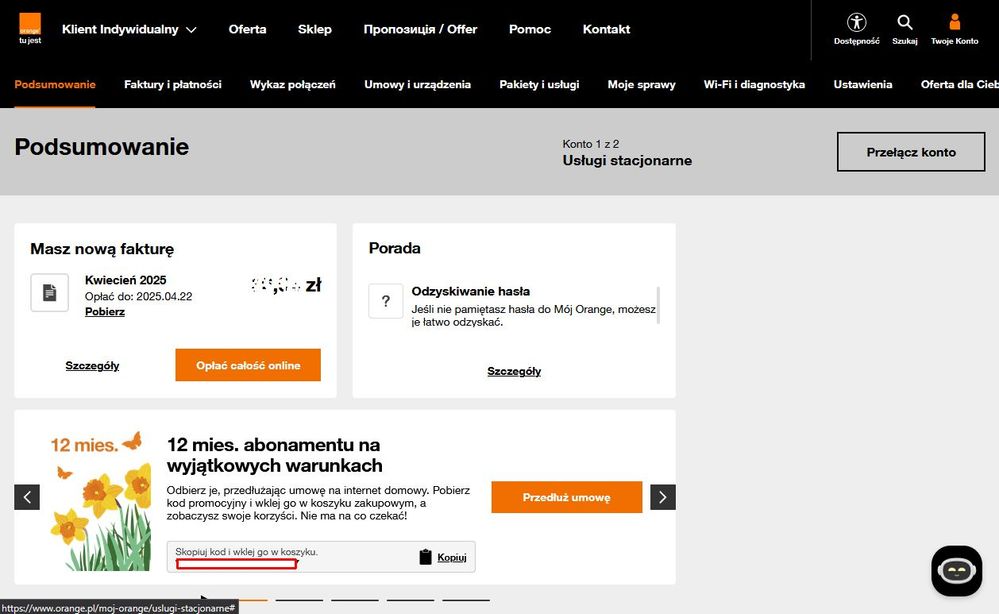Switch to Faktury i płatności tab
The image size is (999, 614).
click(x=173, y=84)
